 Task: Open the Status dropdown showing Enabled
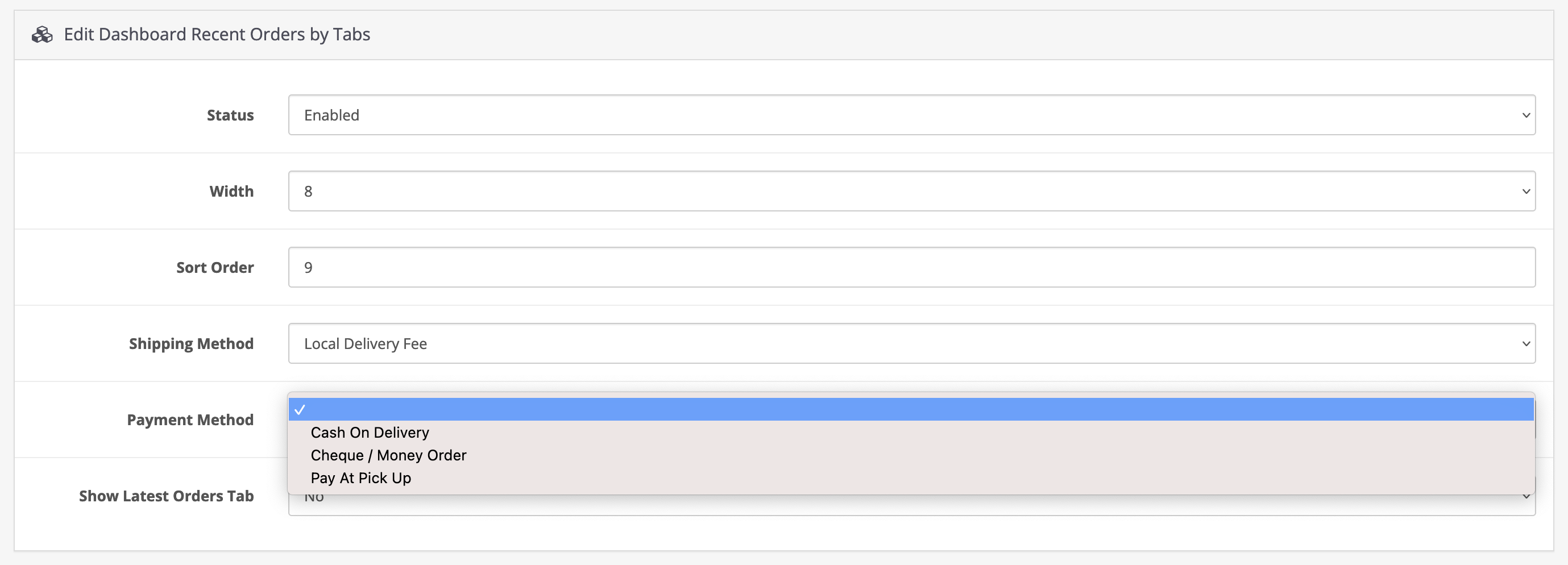[x=911, y=115]
